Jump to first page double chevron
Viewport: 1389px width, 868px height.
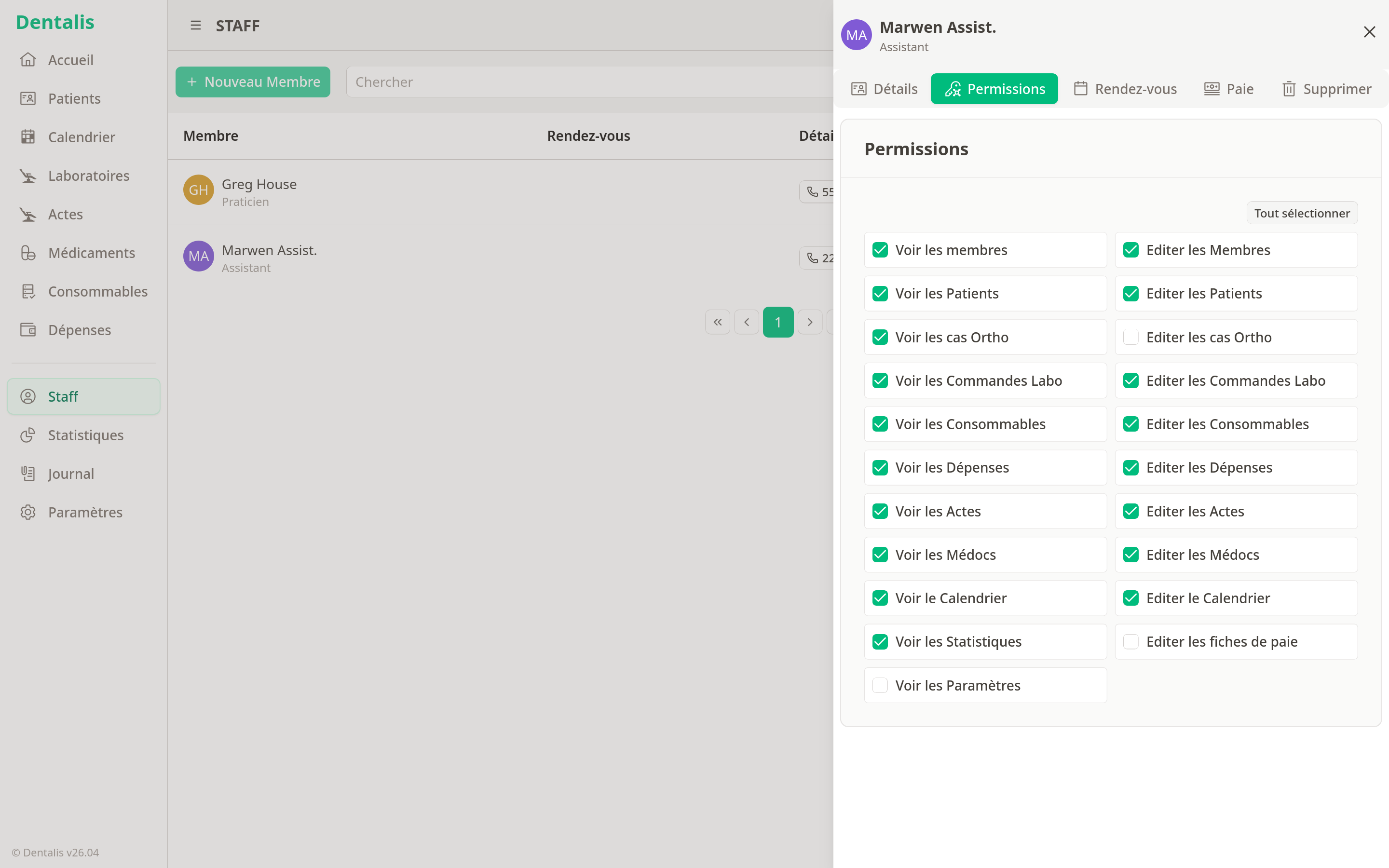point(717,322)
